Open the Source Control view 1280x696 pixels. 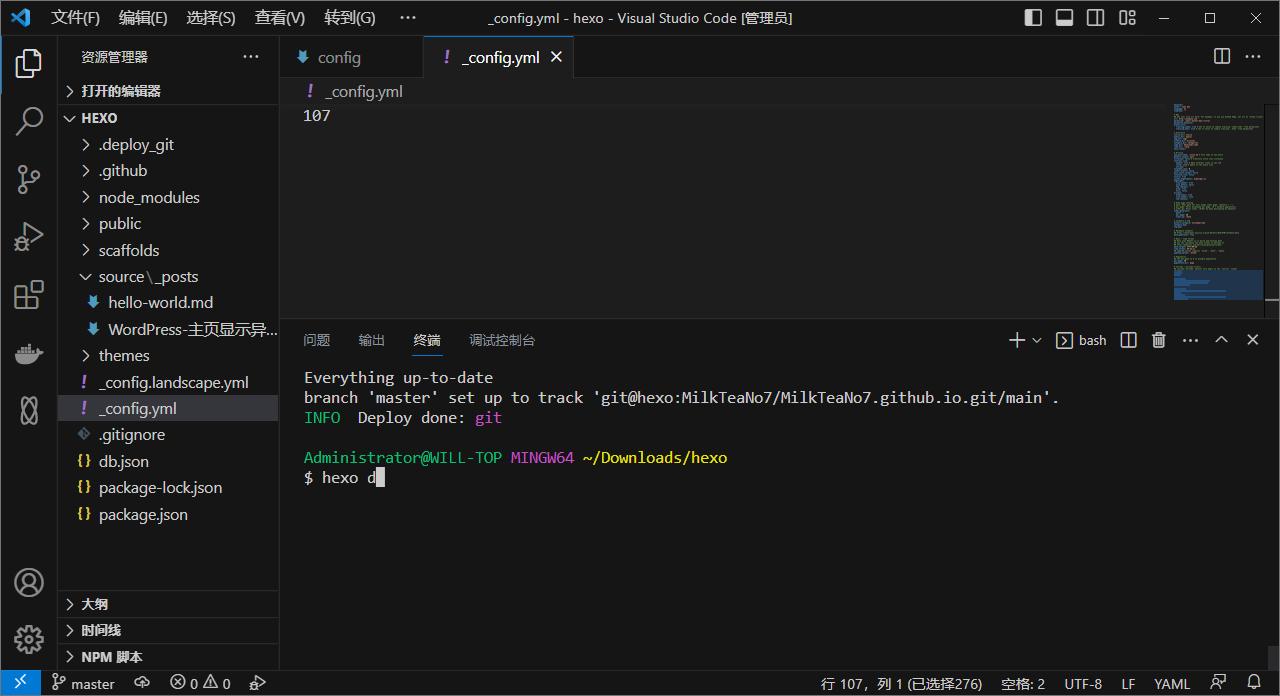pos(29,179)
